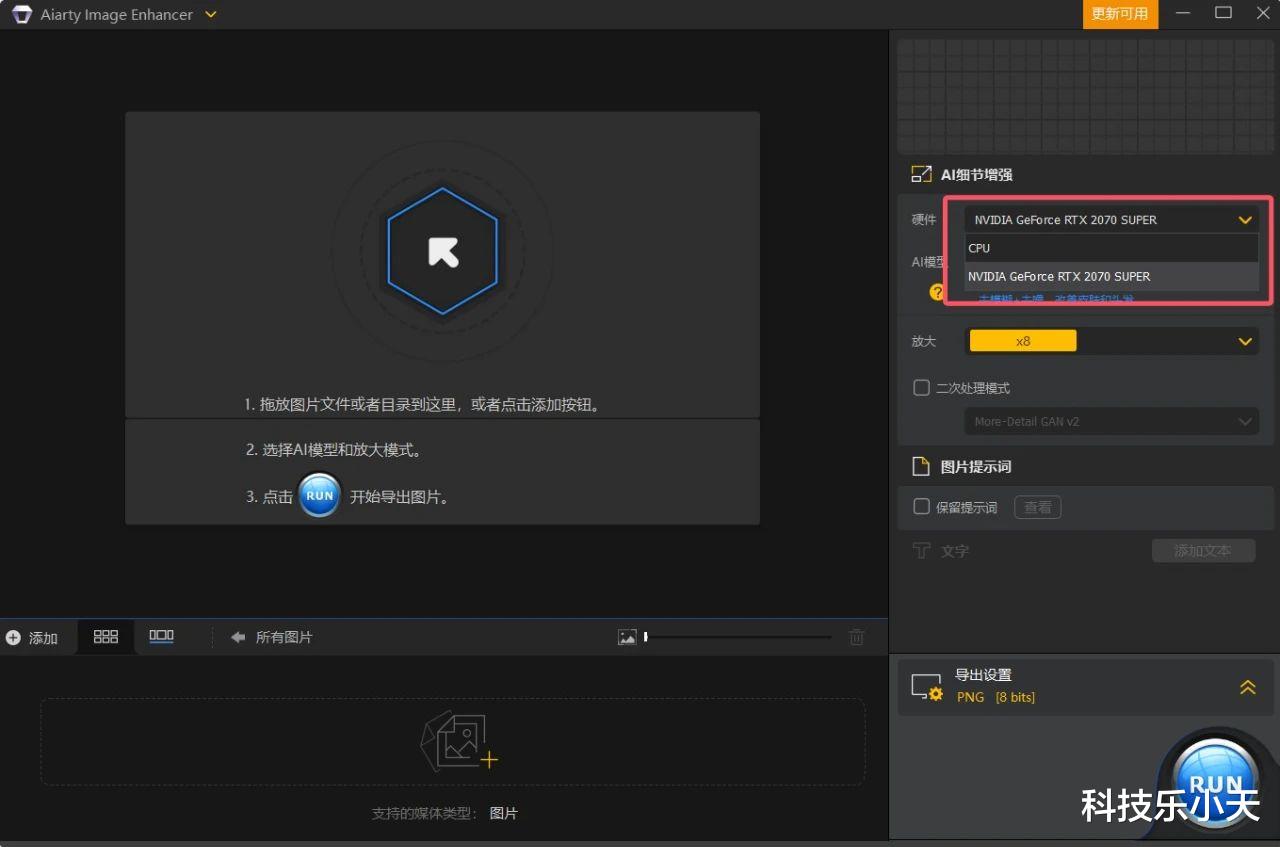Click the 添加文本 add text button
This screenshot has width=1280, height=847.
pyautogui.click(x=1203, y=551)
